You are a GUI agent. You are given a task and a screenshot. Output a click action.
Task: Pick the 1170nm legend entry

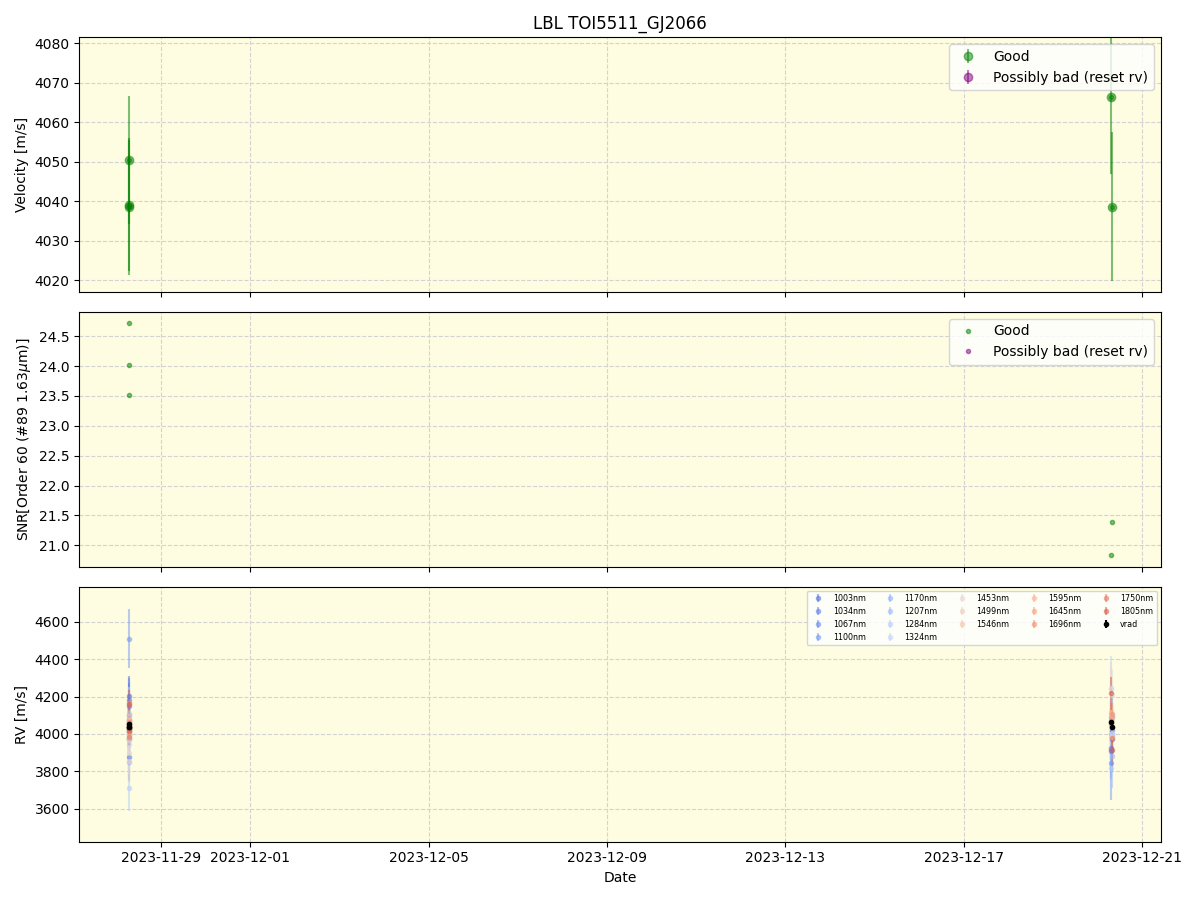coord(911,598)
